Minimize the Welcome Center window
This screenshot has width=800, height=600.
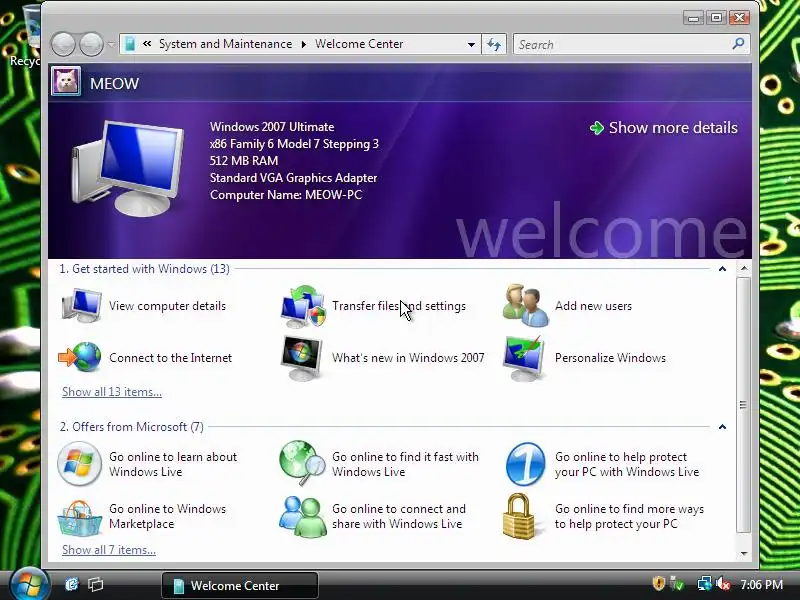click(x=693, y=18)
